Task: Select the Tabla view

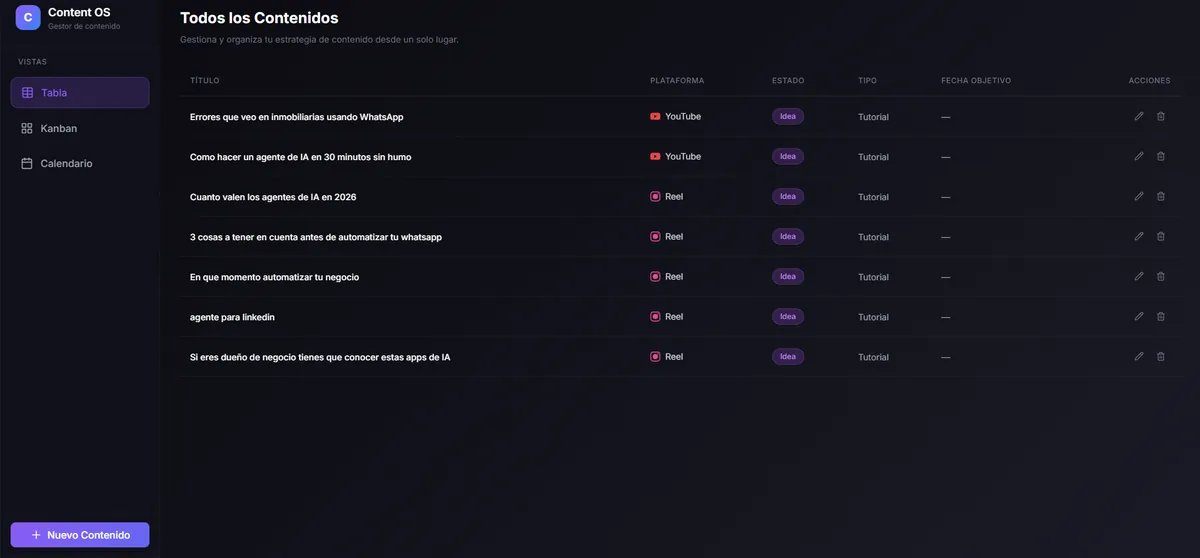Action: click(80, 92)
